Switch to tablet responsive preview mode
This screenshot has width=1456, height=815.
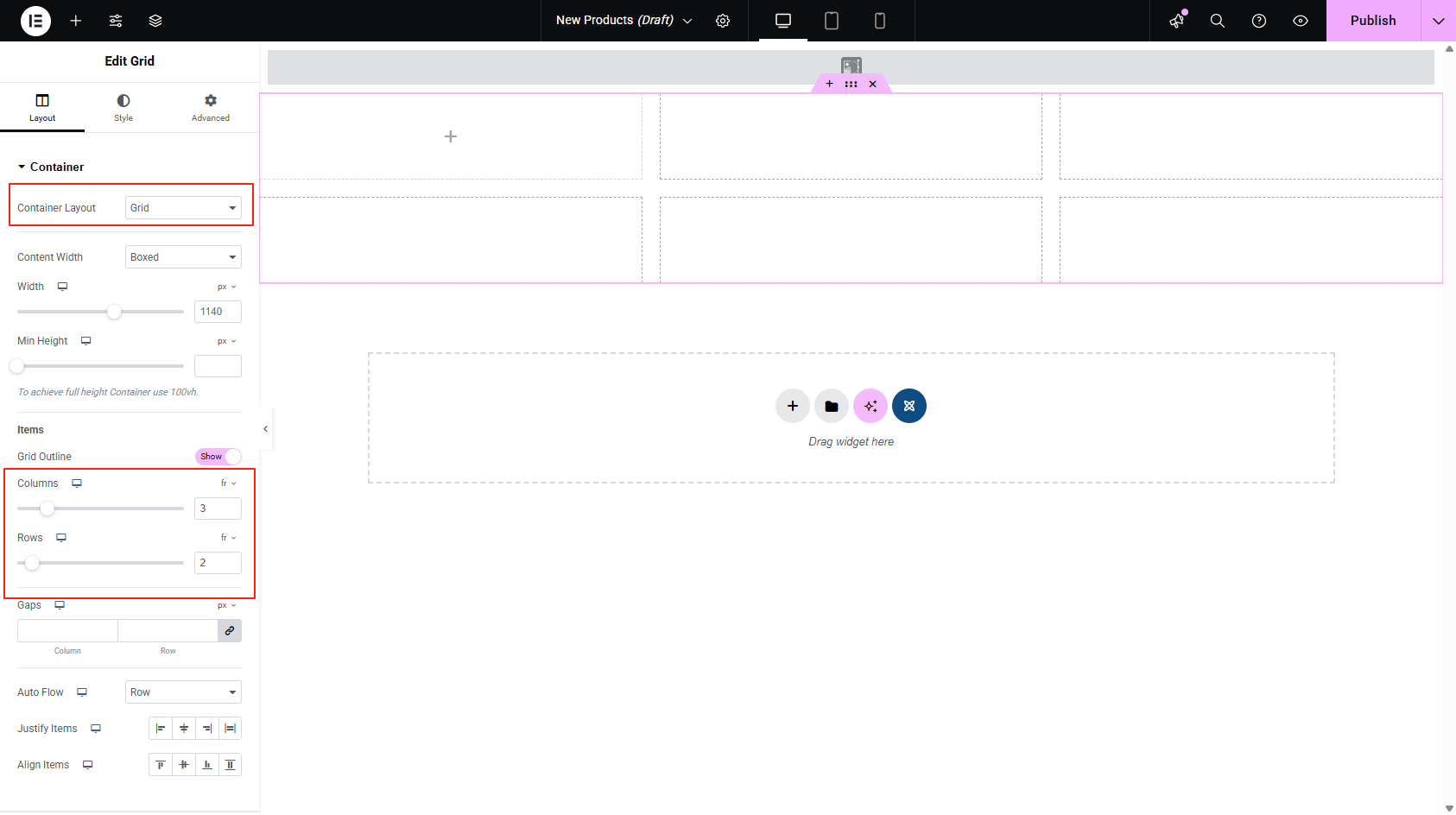832,21
